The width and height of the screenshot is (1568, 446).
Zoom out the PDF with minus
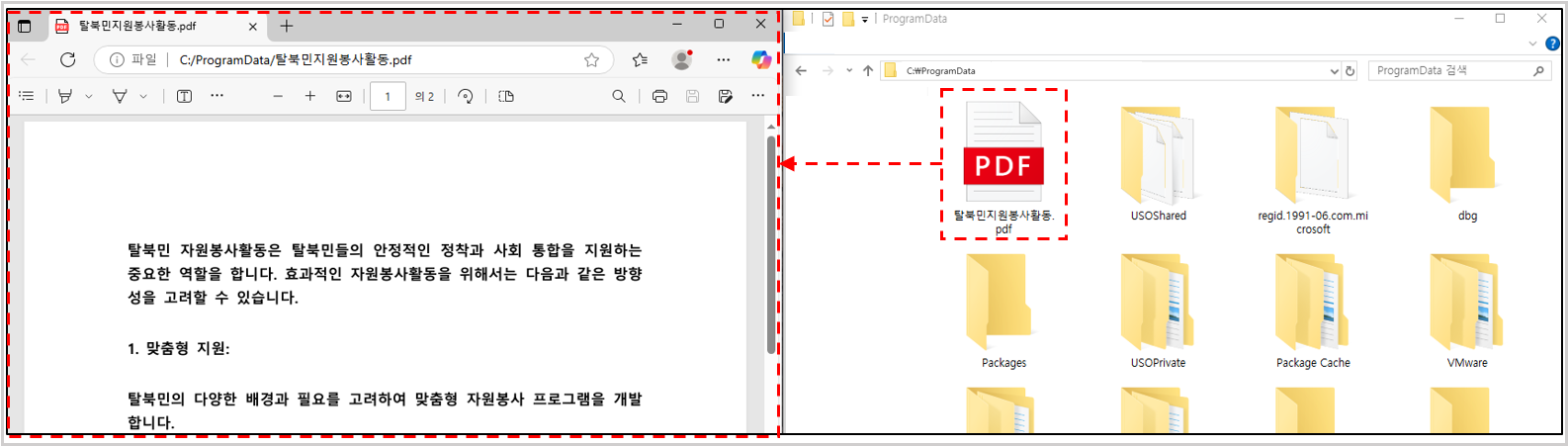pyautogui.click(x=278, y=96)
